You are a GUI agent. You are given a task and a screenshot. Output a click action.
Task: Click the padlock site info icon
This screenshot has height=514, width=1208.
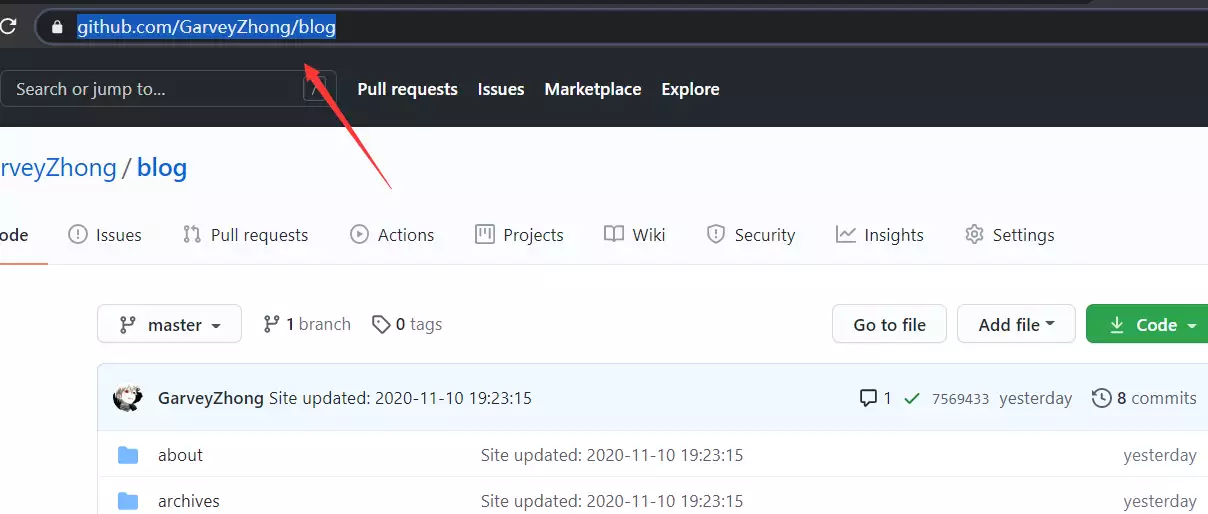[56, 27]
